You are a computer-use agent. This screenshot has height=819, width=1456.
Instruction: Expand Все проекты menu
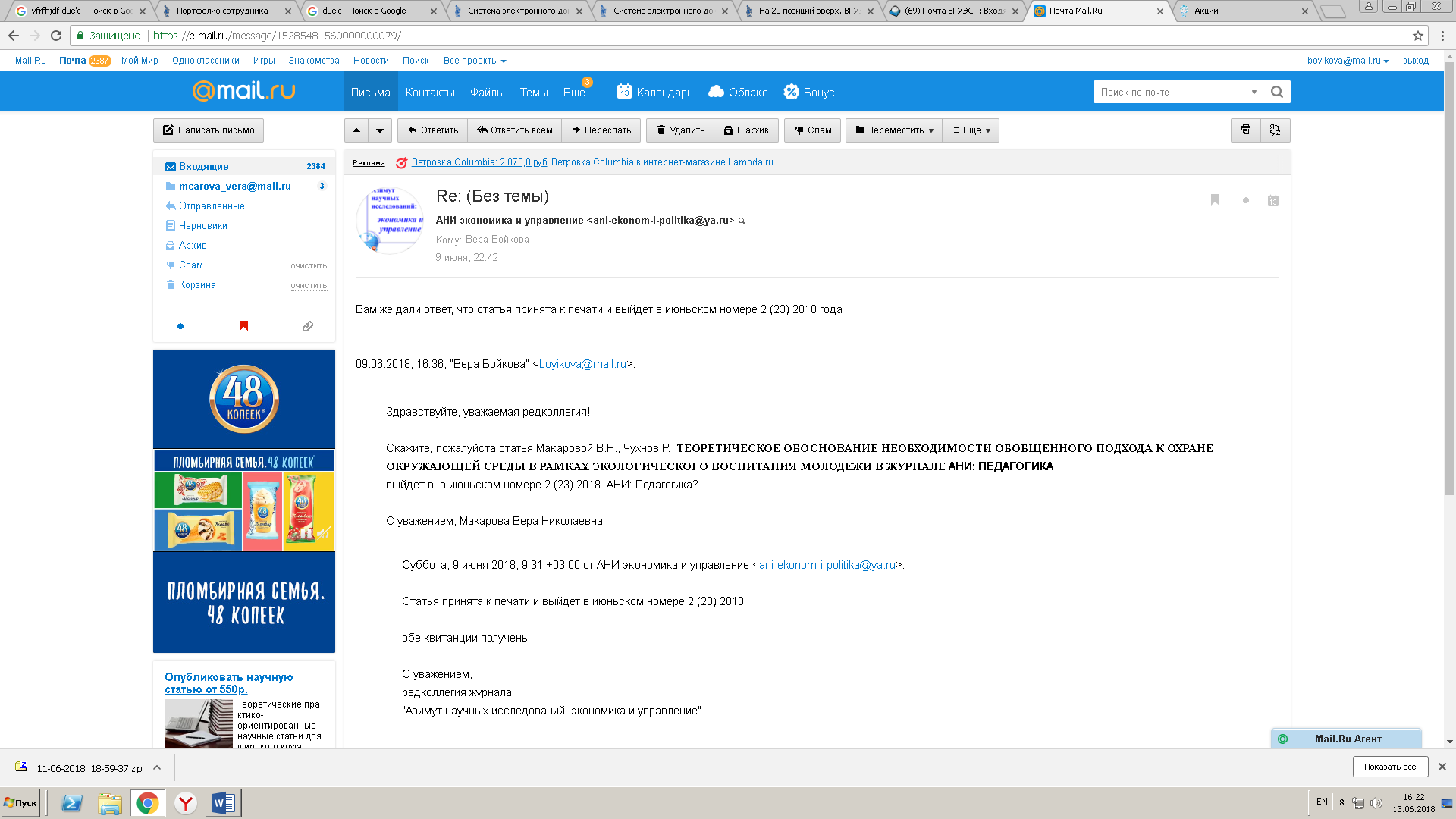pyautogui.click(x=475, y=61)
